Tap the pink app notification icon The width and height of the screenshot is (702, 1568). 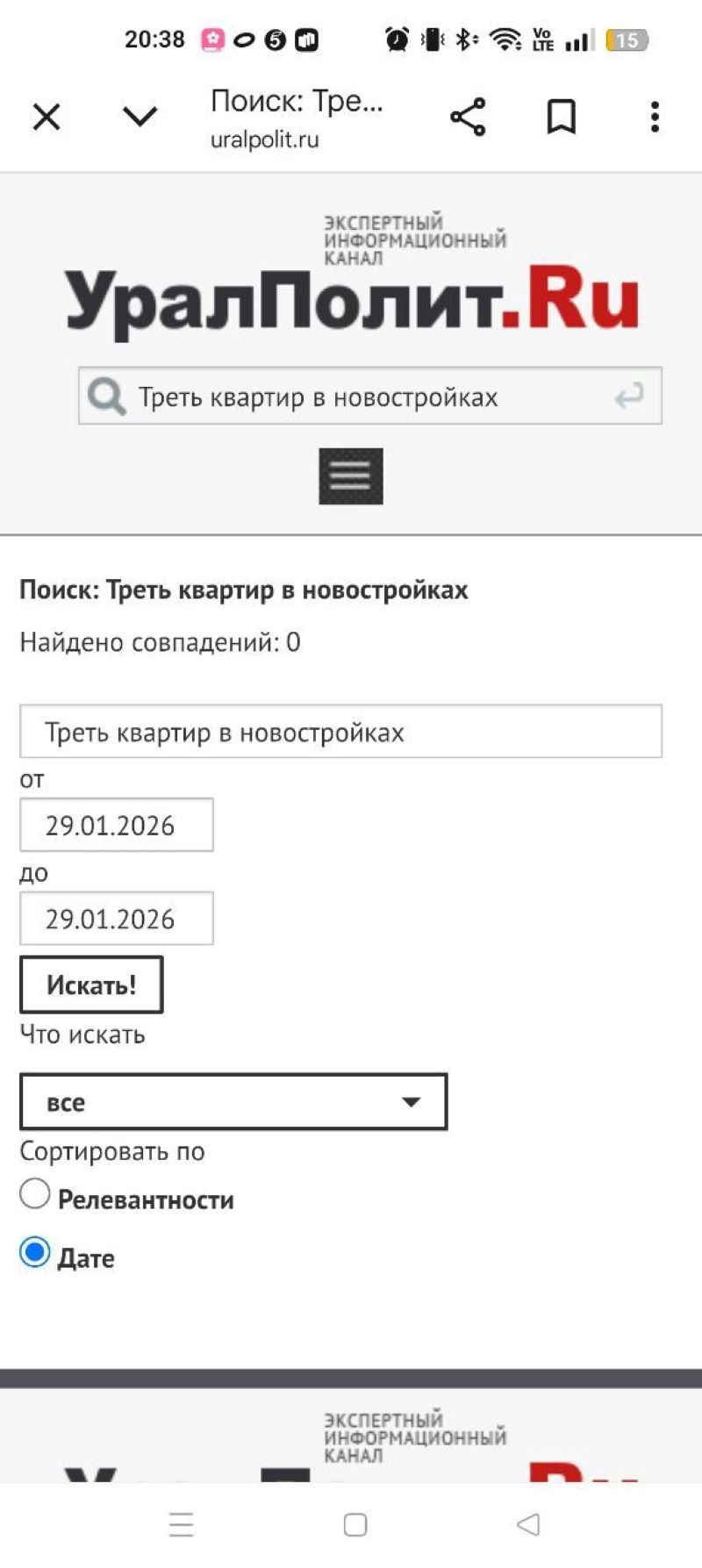(x=213, y=39)
